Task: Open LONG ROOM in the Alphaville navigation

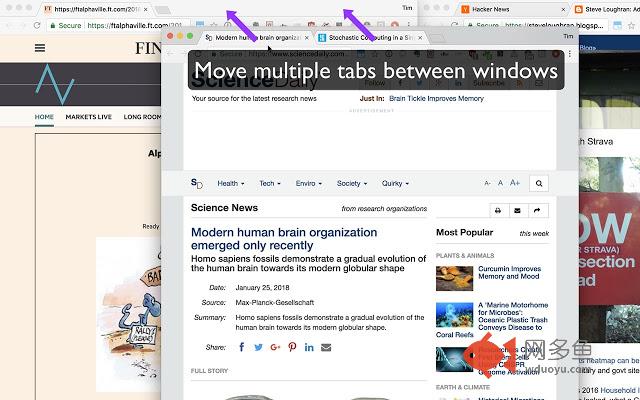Action: 142,117
